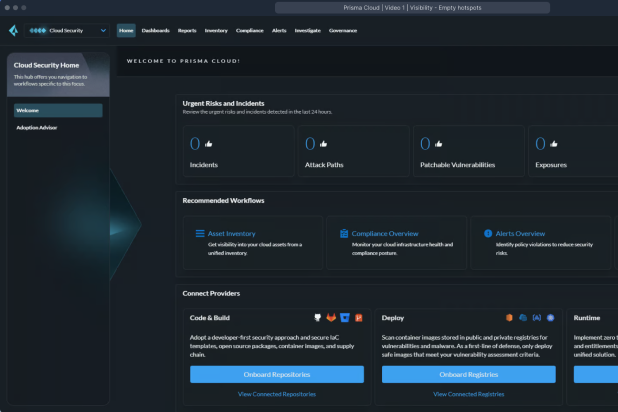Select Welcome in the sidebar

click(x=58, y=110)
